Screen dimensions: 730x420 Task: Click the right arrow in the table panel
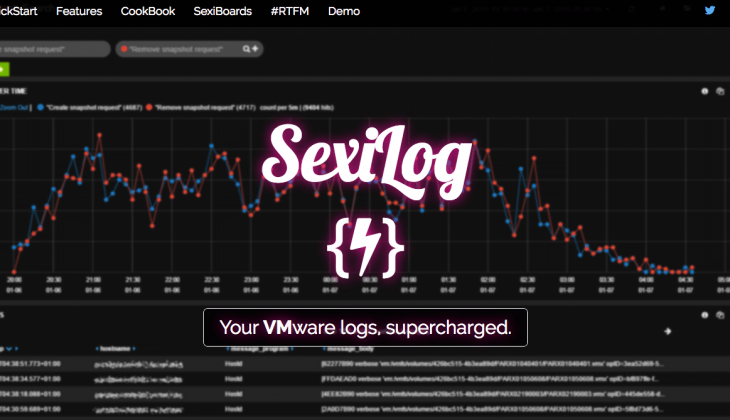pyautogui.click(x=668, y=331)
